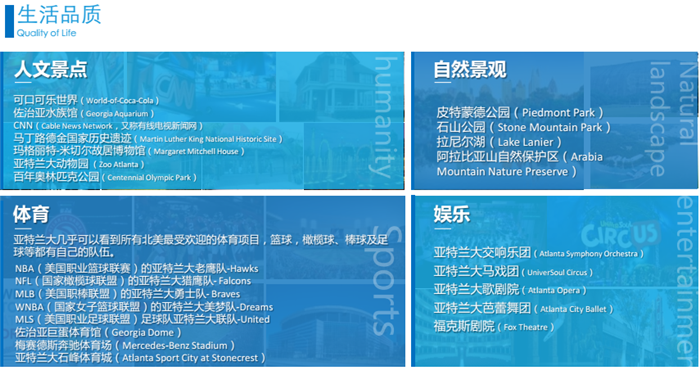The image size is (700, 370).
Task: Click the 生活品质 page heading
Action: (59, 14)
